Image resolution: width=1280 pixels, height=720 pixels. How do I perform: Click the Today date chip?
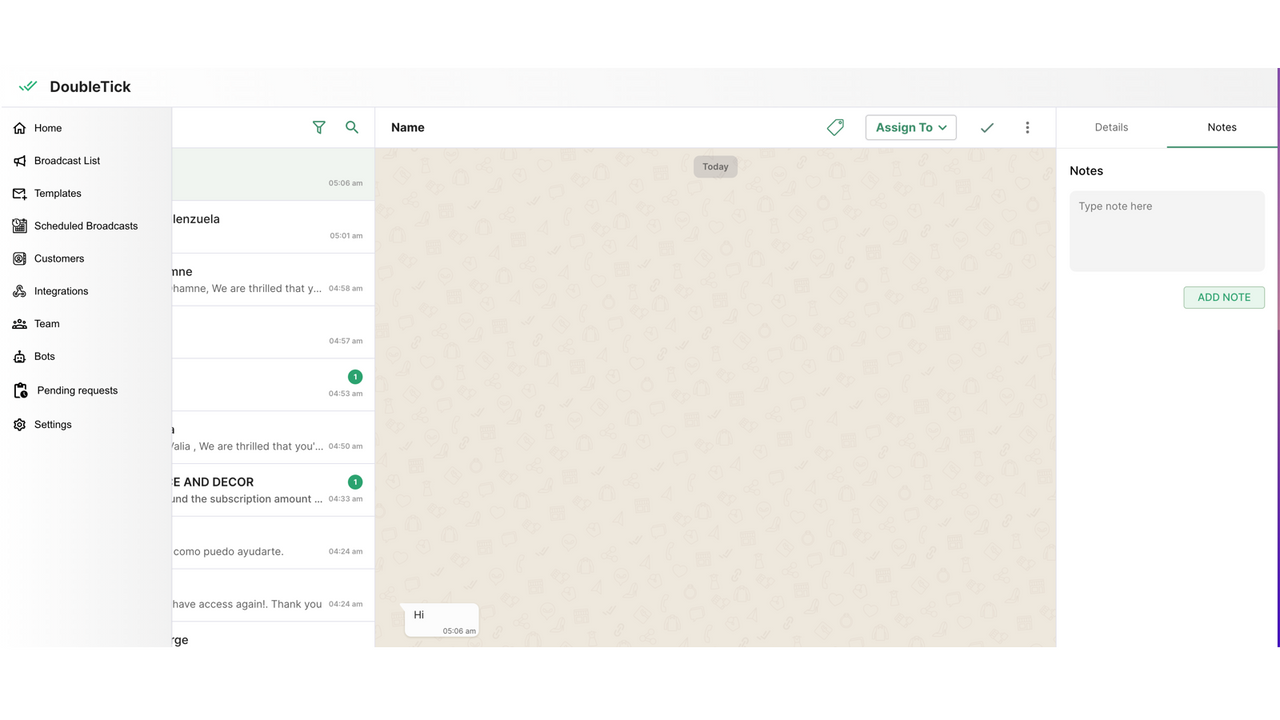(x=716, y=167)
